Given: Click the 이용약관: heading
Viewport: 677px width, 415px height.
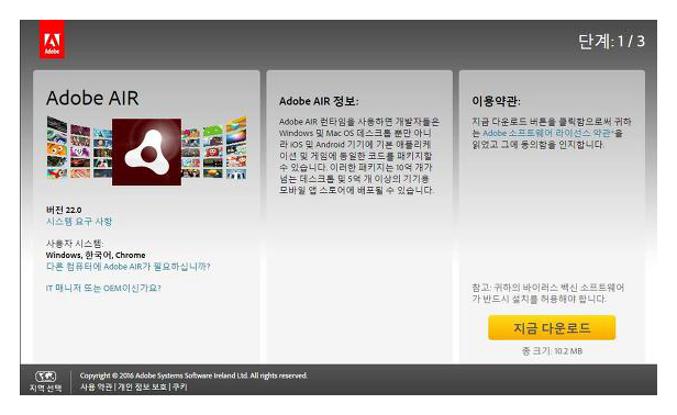Looking at the screenshot, I should (496, 101).
